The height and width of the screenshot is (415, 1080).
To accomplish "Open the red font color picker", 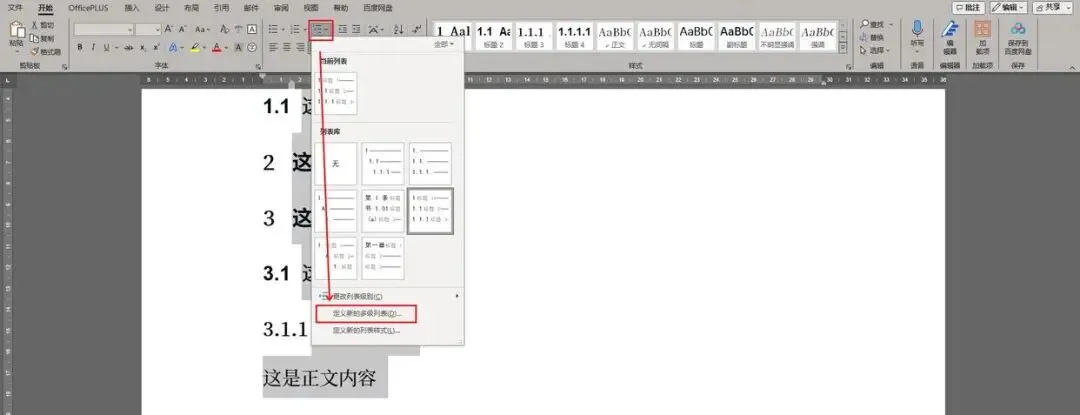I will [x=220, y=47].
